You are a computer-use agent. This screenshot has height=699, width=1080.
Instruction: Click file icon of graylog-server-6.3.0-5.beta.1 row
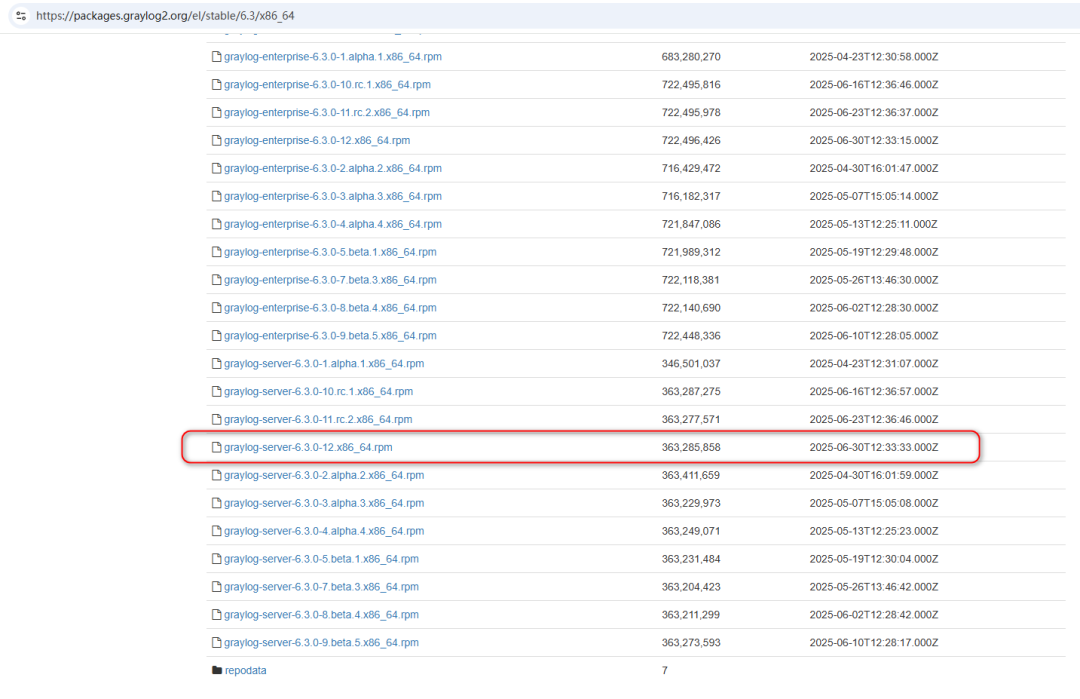click(x=216, y=559)
